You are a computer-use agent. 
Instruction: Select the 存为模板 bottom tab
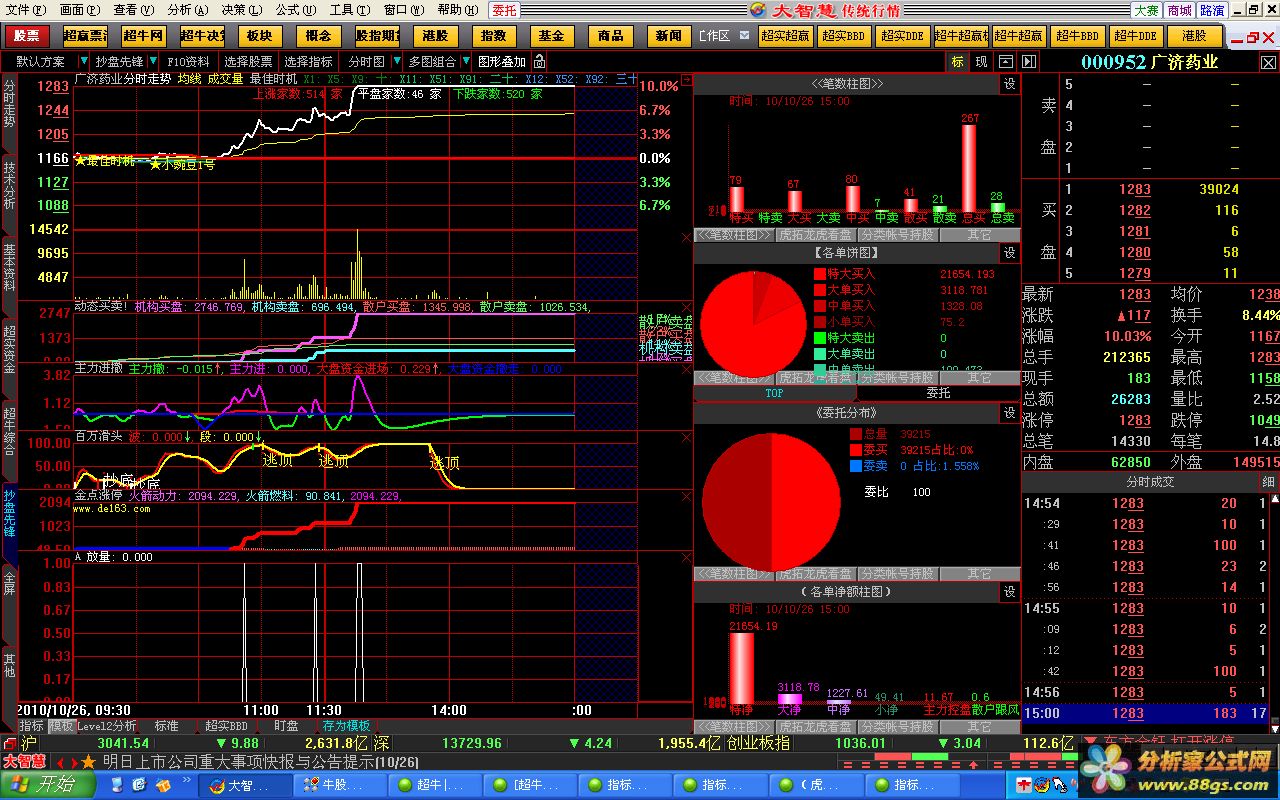click(x=346, y=726)
